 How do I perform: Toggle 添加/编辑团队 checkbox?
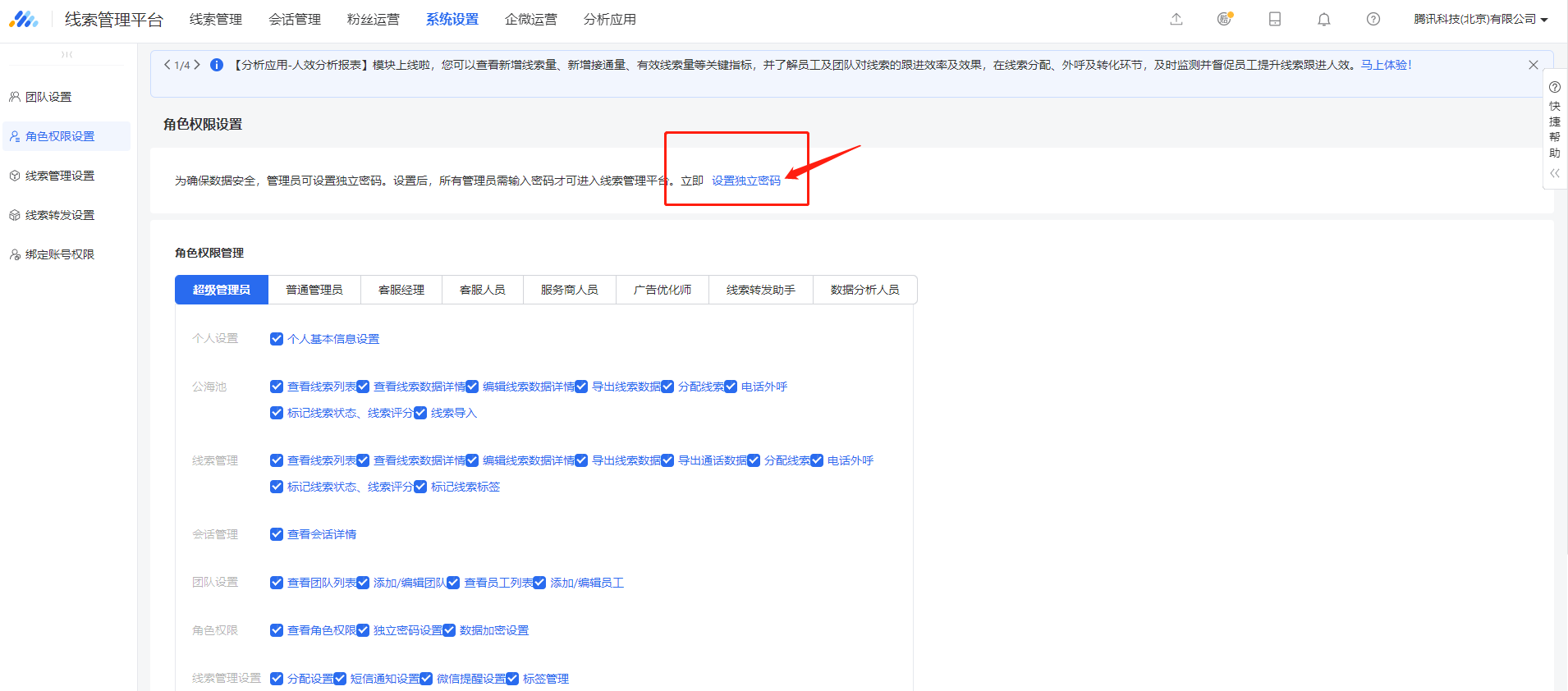pos(363,583)
